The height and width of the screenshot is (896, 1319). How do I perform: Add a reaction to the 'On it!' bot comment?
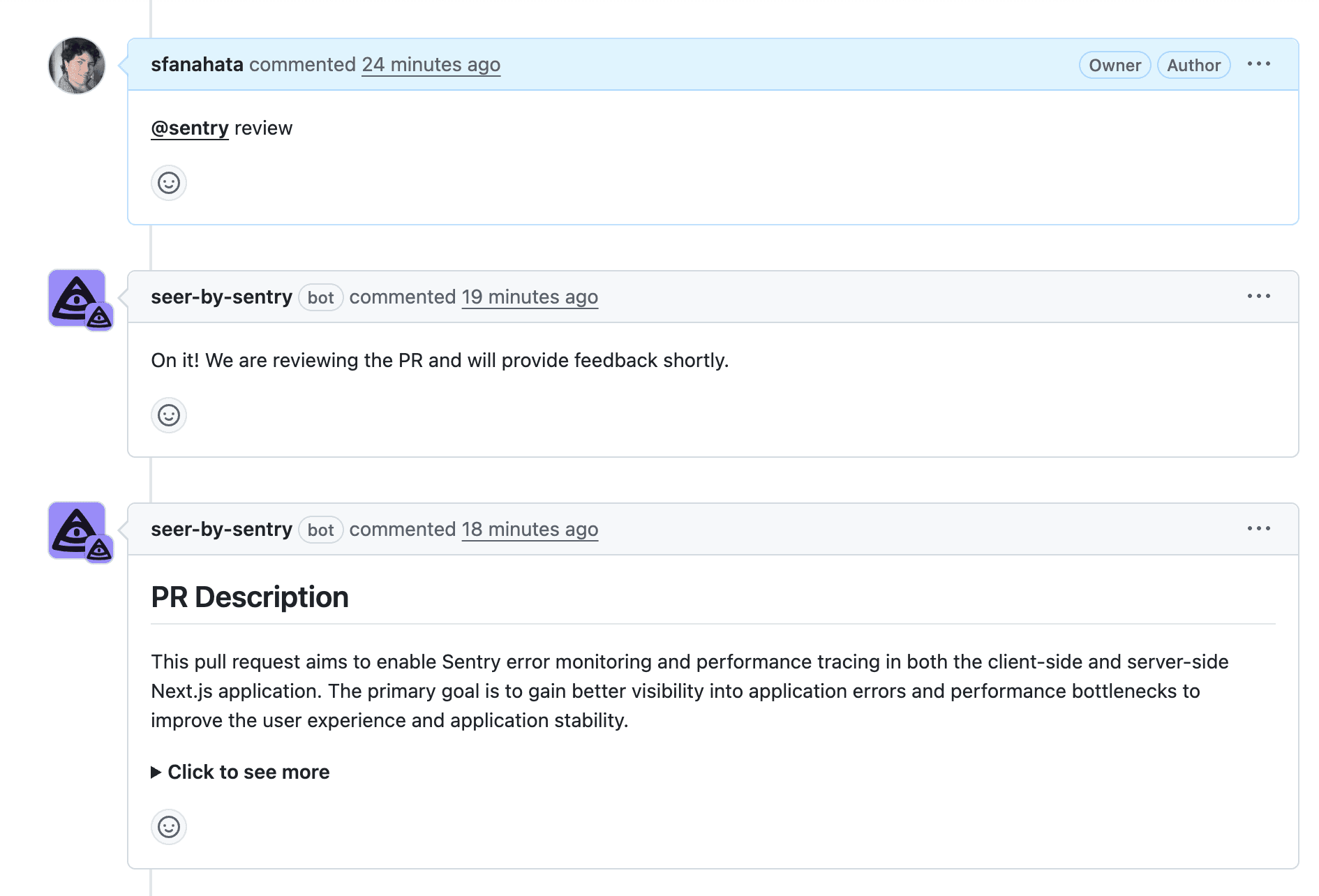(x=168, y=415)
